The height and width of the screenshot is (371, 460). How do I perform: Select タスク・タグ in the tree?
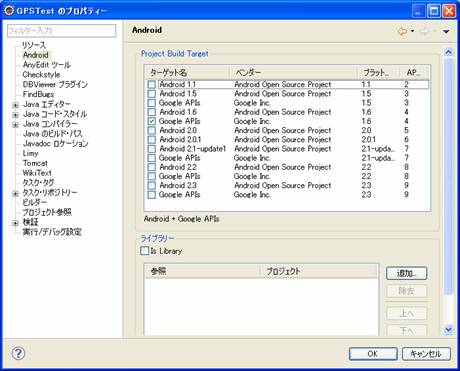click(x=38, y=183)
